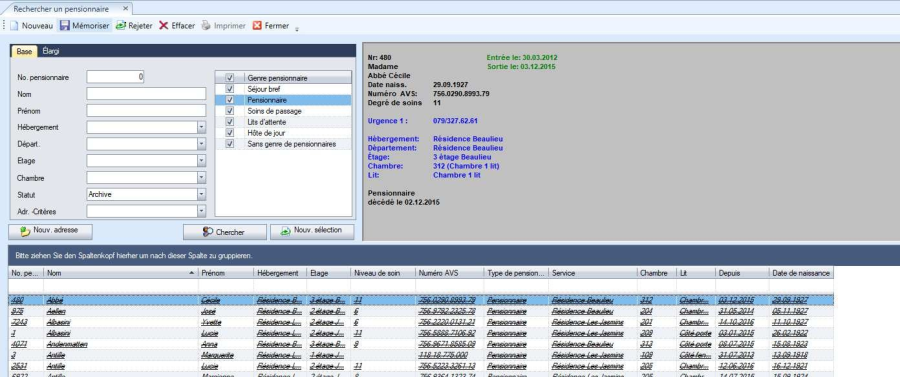Viewport: 900px width, 377px height.
Task: Click the Fermer toolbar icon
Action: click(x=257, y=26)
